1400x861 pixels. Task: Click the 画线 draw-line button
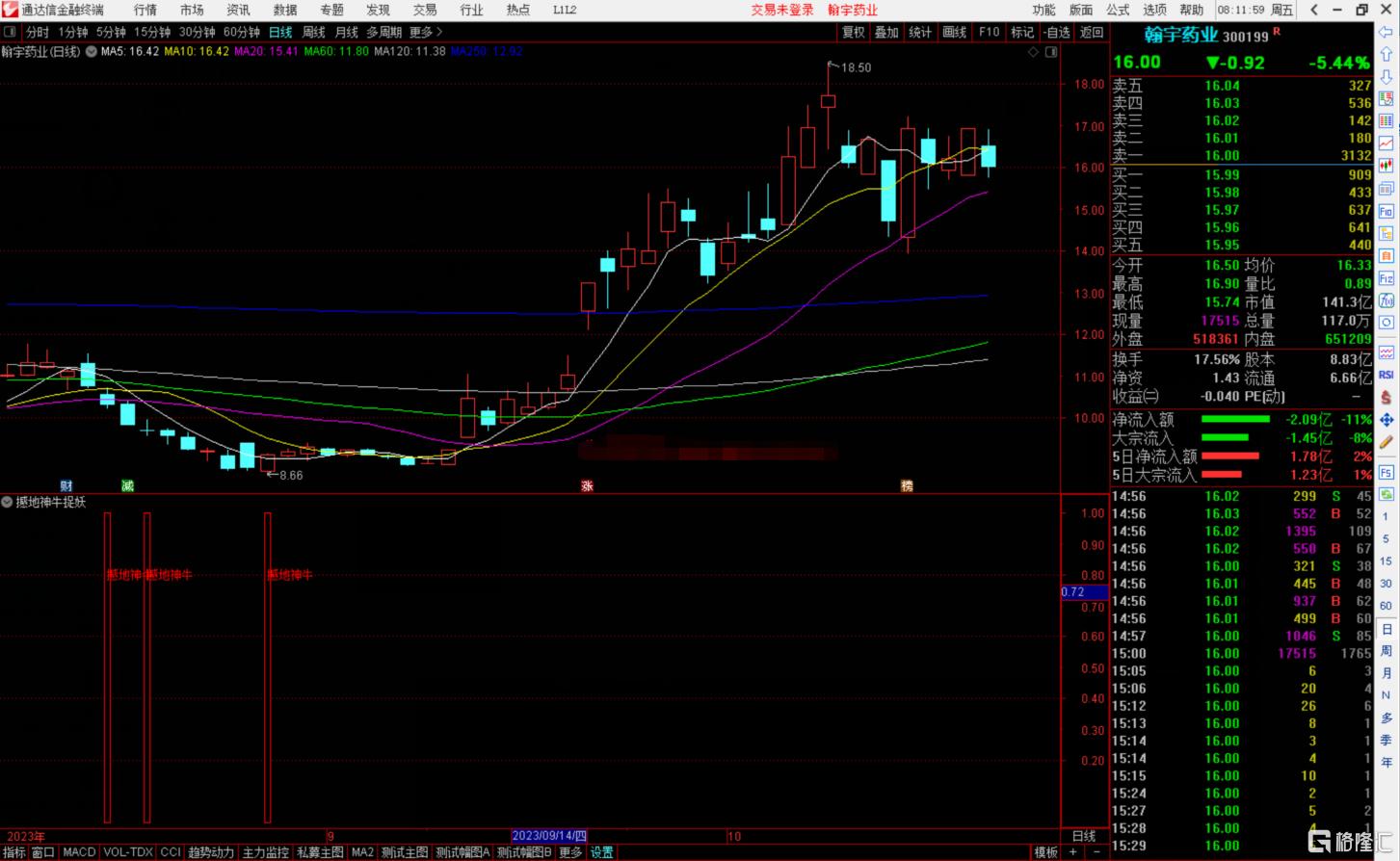tap(955, 32)
